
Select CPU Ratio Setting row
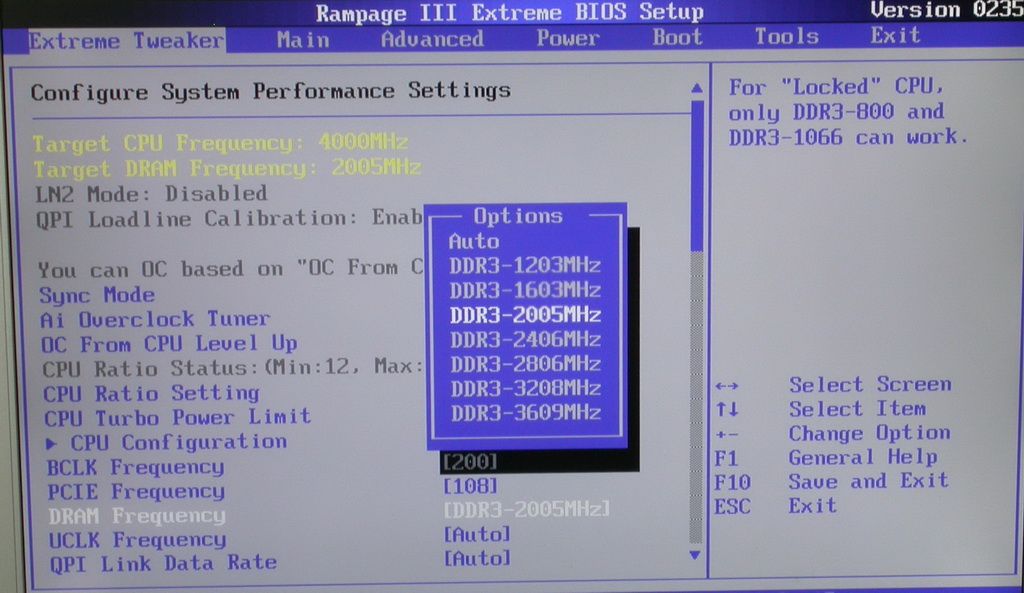(x=152, y=394)
